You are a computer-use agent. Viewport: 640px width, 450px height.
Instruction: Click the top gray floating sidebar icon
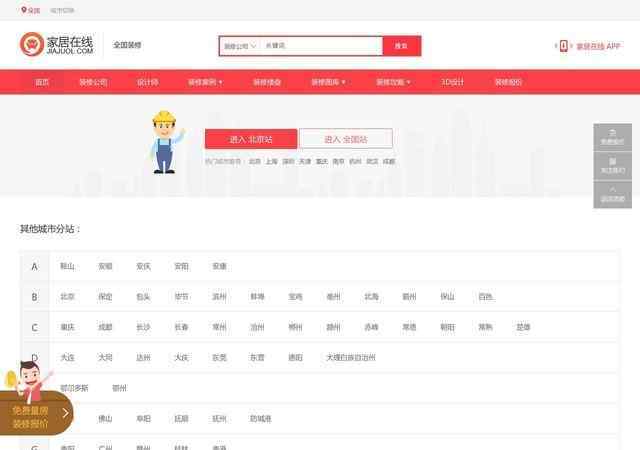tap(612, 136)
